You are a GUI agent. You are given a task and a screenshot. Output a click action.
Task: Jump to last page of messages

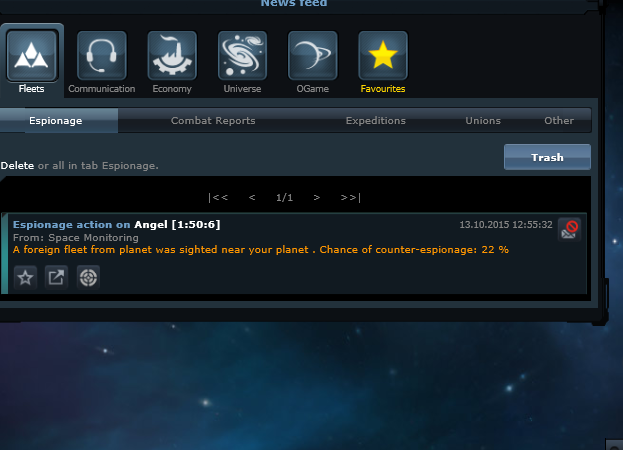350,197
